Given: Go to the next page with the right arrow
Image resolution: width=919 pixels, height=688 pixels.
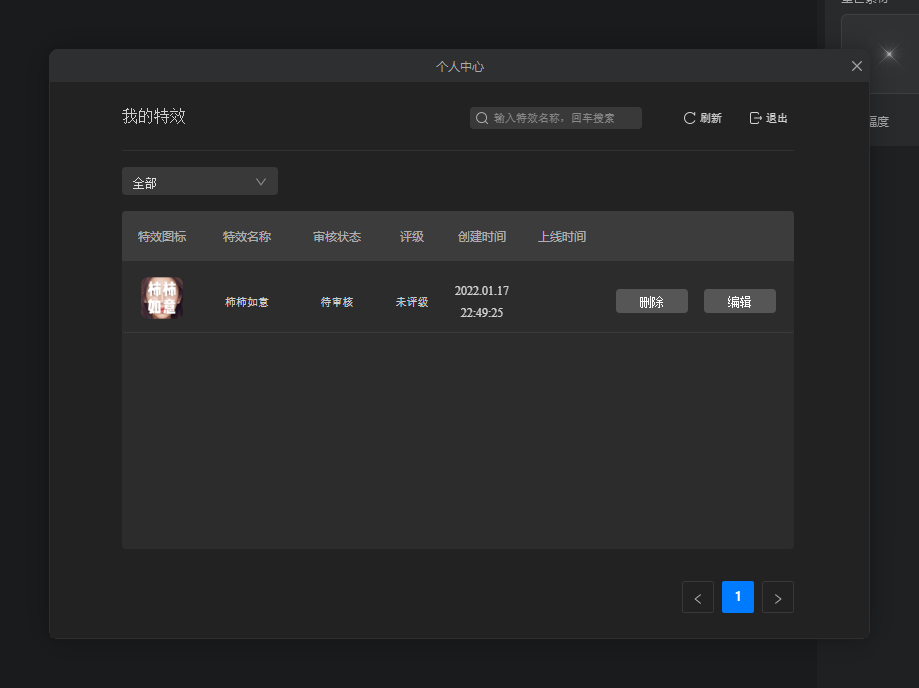Looking at the screenshot, I should coord(778,597).
